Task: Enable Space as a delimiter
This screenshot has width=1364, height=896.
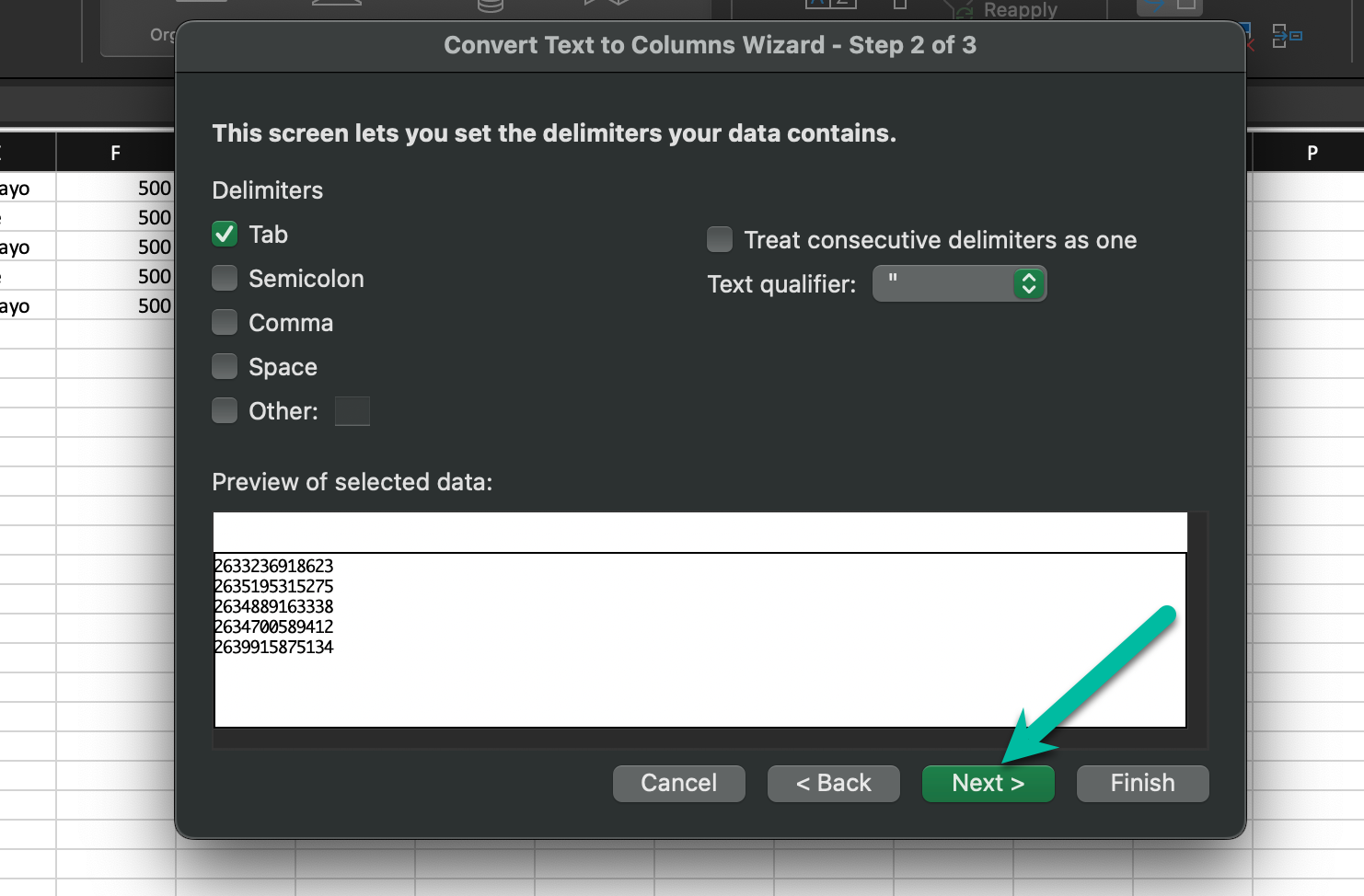Action: pyautogui.click(x=225, y=367)
